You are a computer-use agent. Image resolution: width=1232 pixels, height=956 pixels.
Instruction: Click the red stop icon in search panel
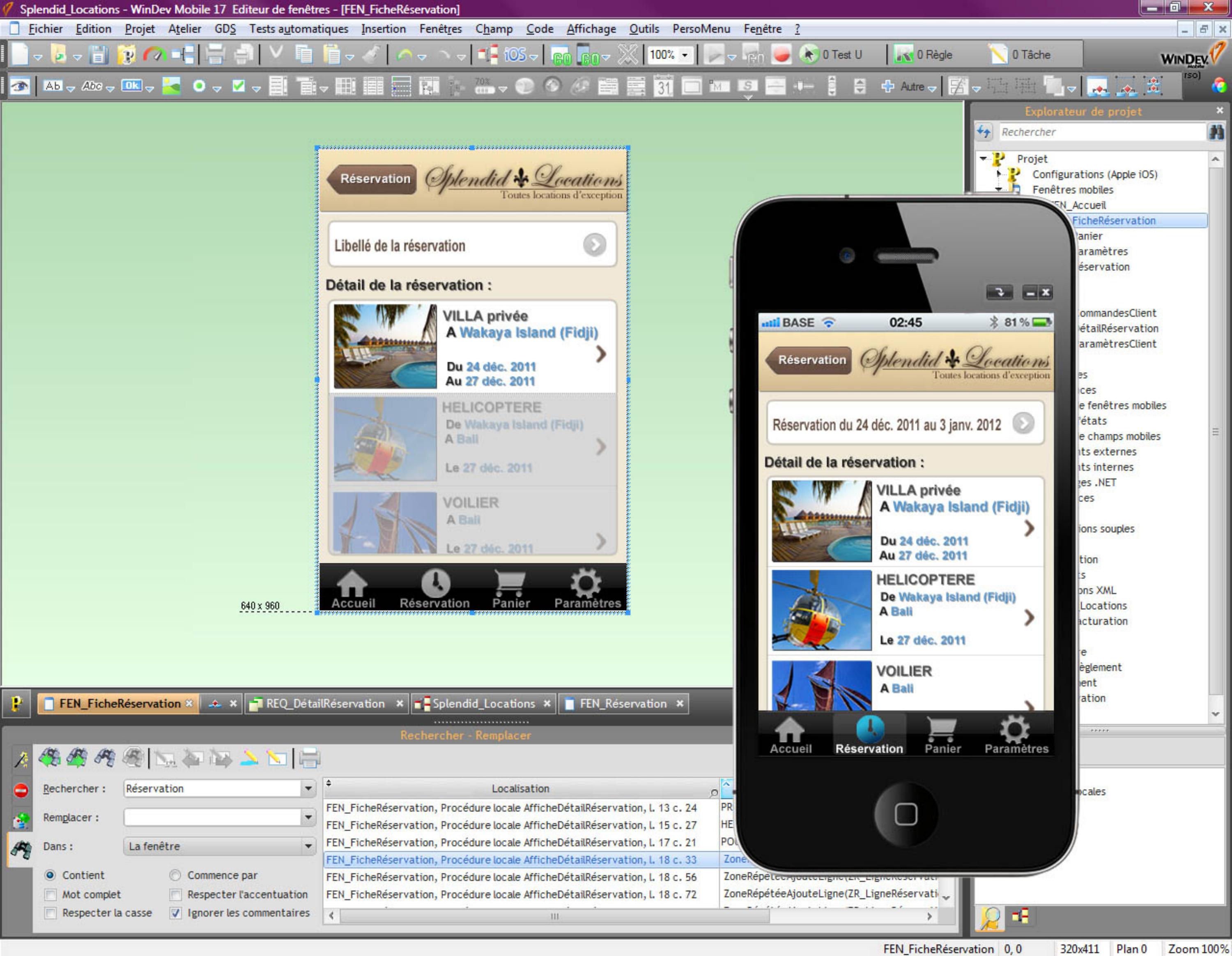point(21,790)
